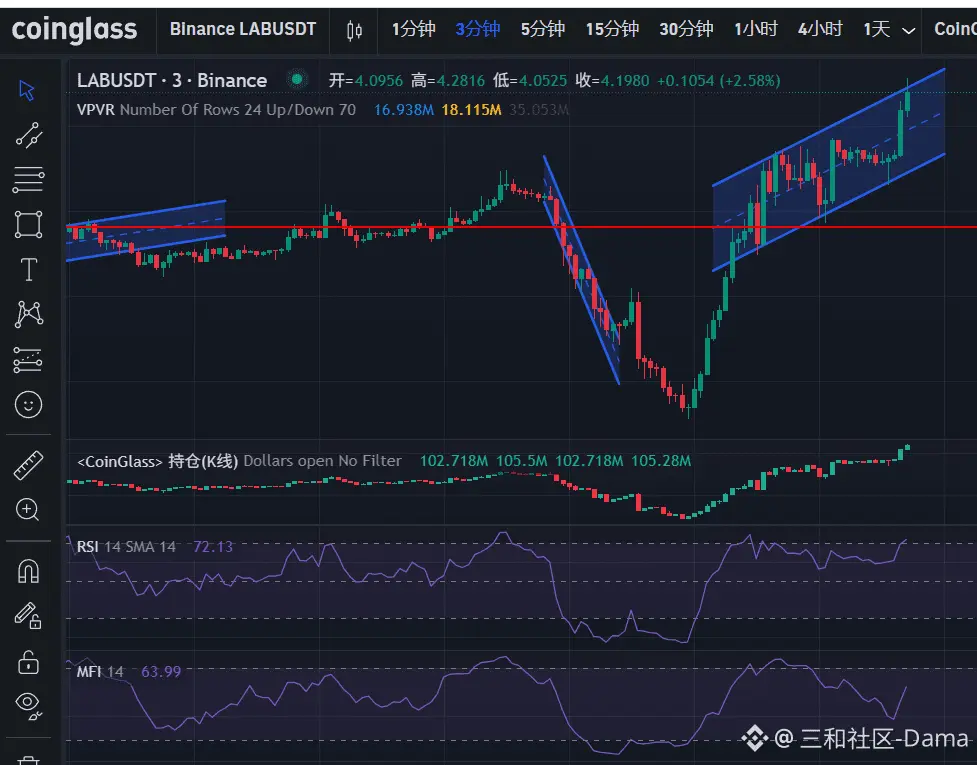
Task: Open the candlestick chart type selector
Action: [x=354, y=30]
